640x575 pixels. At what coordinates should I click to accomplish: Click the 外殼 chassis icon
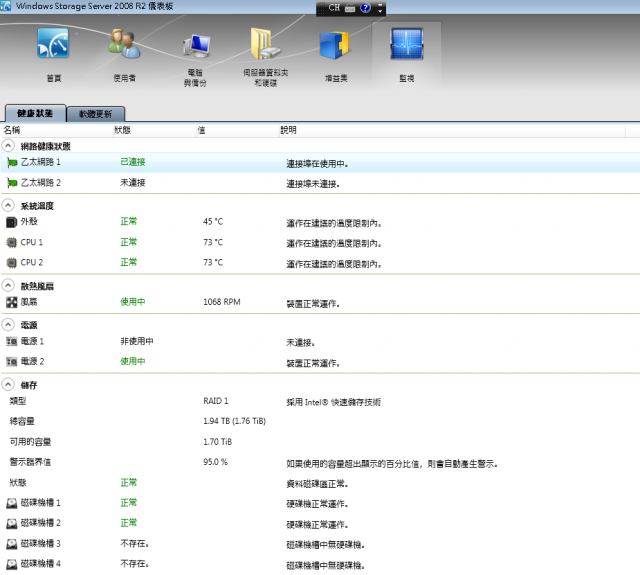click(11, 222)
